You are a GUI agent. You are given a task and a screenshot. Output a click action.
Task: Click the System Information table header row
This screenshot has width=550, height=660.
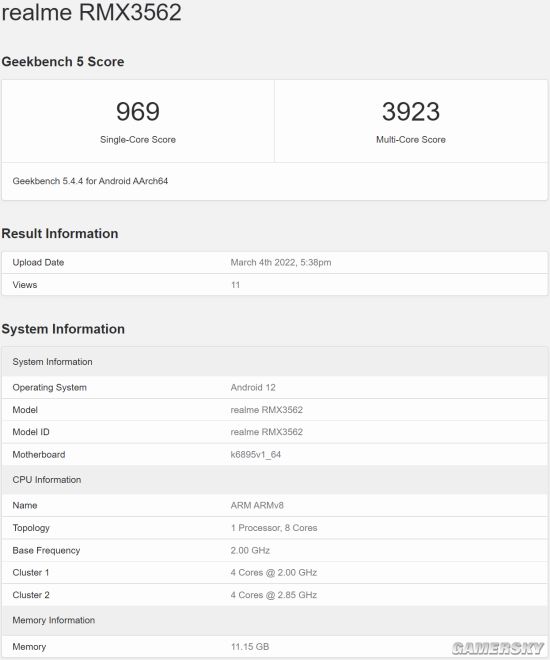[x=274, y=362]
